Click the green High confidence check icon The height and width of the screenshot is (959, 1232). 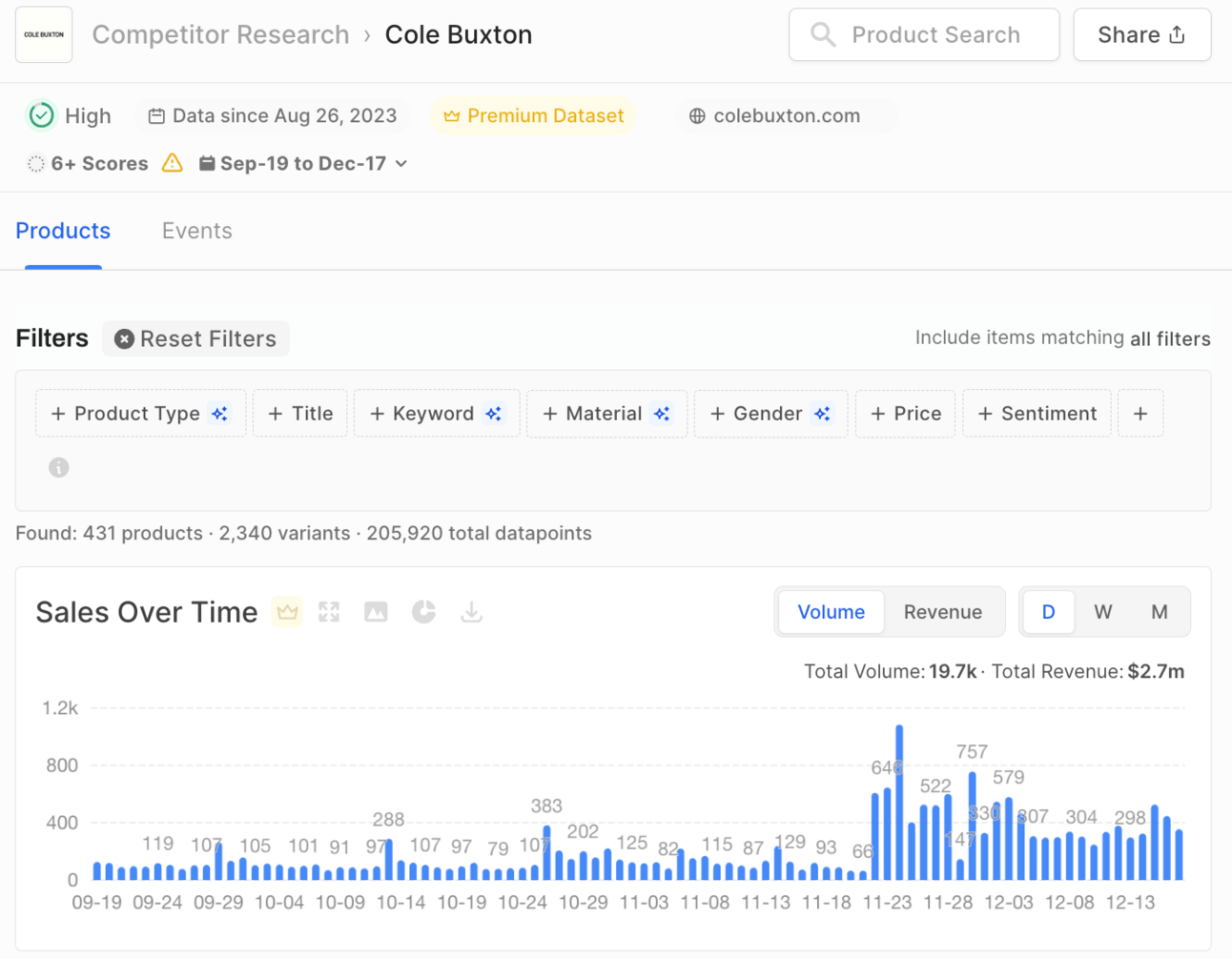pyautogui.click(x=41, y=115)
